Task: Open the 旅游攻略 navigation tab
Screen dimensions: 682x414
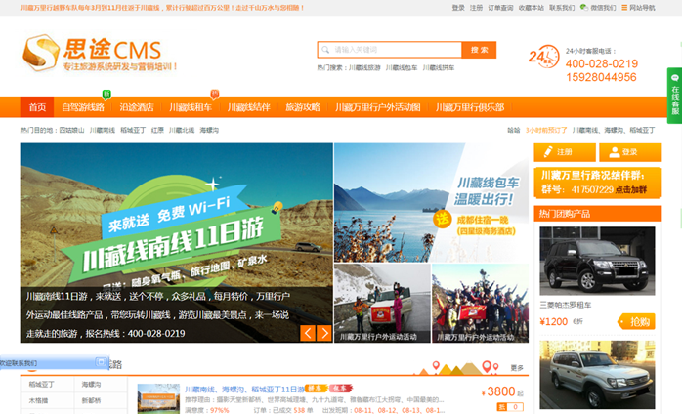Action: 302,107
